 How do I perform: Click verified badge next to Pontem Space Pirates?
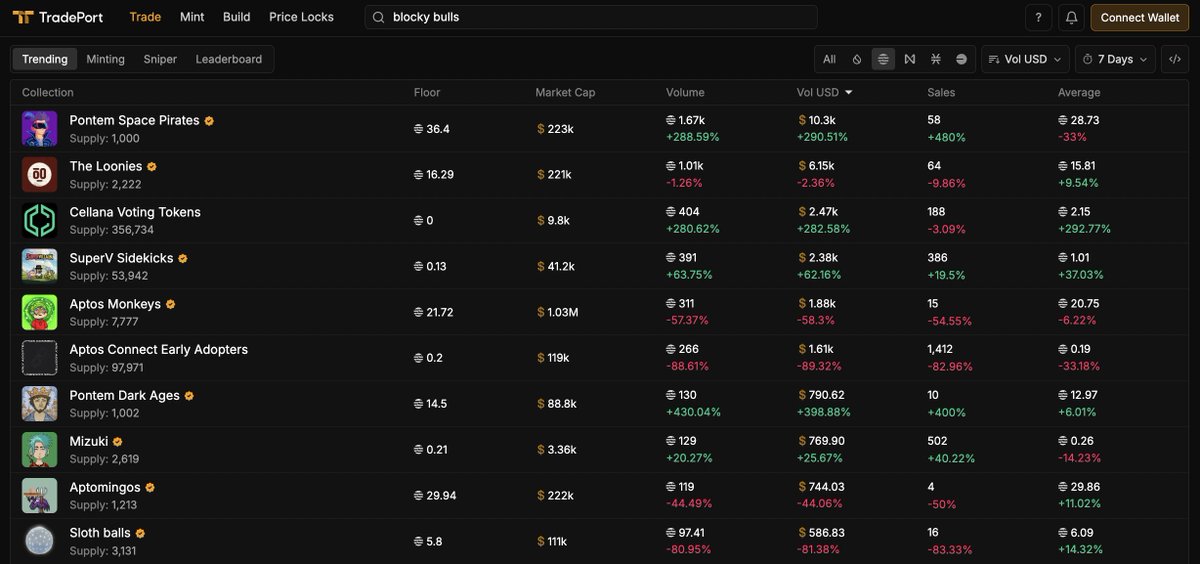pos(209,121)
